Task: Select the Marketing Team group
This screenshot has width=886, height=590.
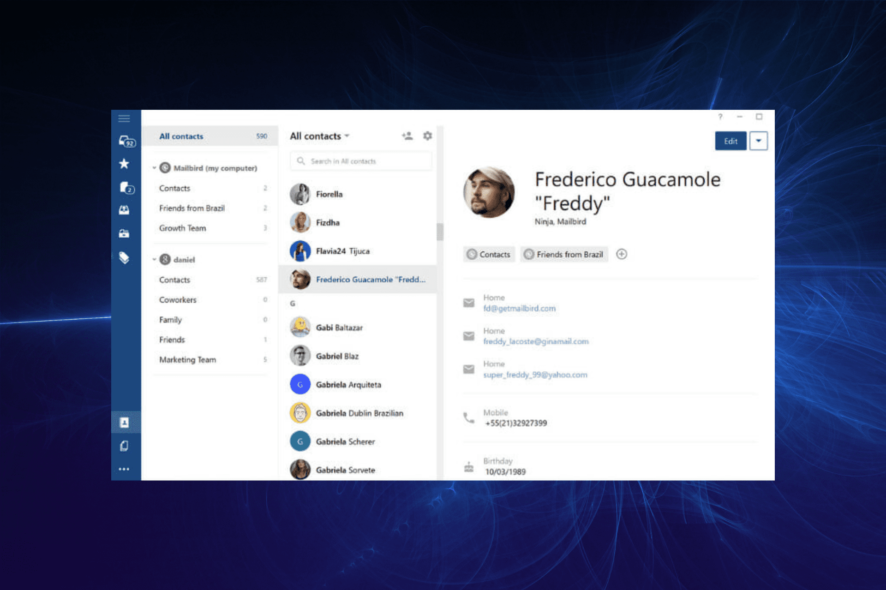Action: [x=210, y=359]
